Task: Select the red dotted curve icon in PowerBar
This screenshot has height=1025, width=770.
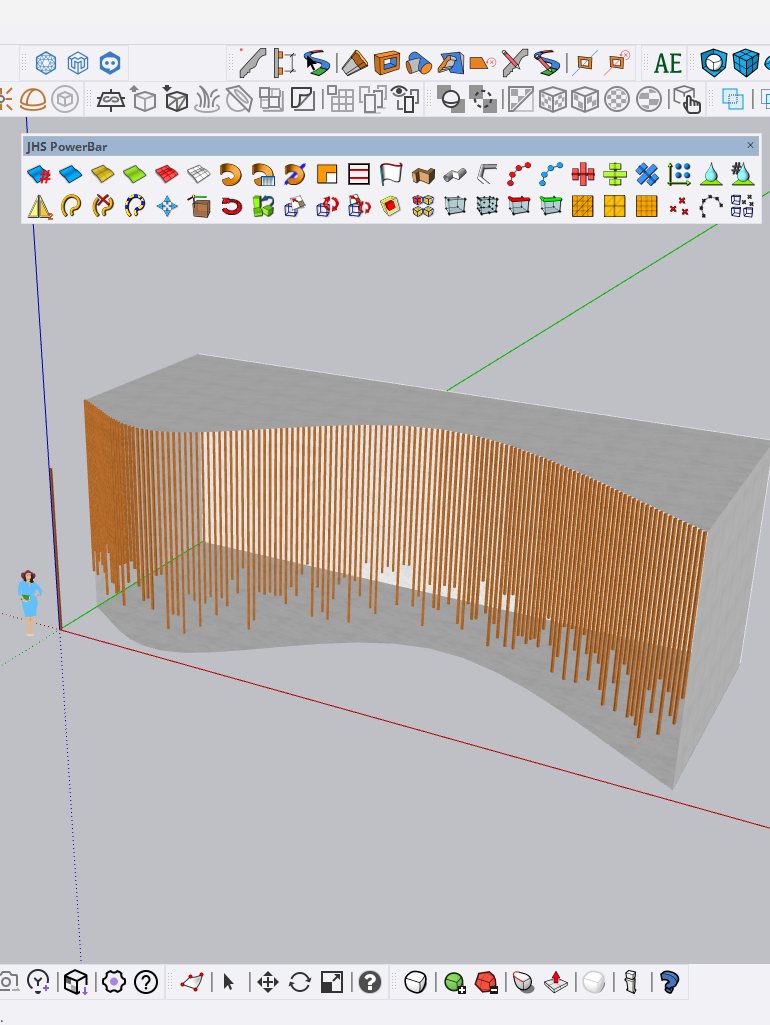Action: point(519,175)
